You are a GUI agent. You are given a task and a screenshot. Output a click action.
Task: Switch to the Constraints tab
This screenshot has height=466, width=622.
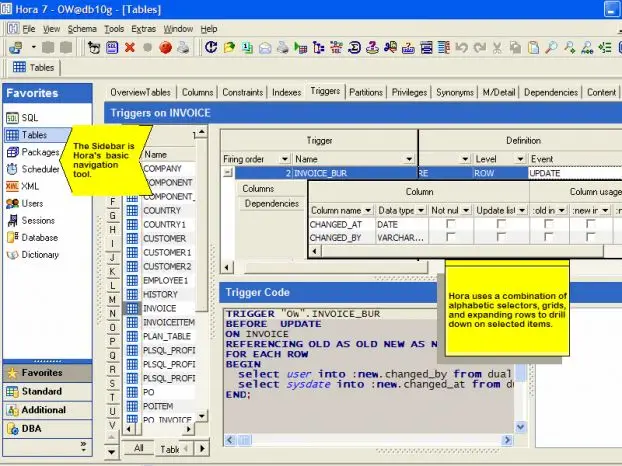pos(243,92)
